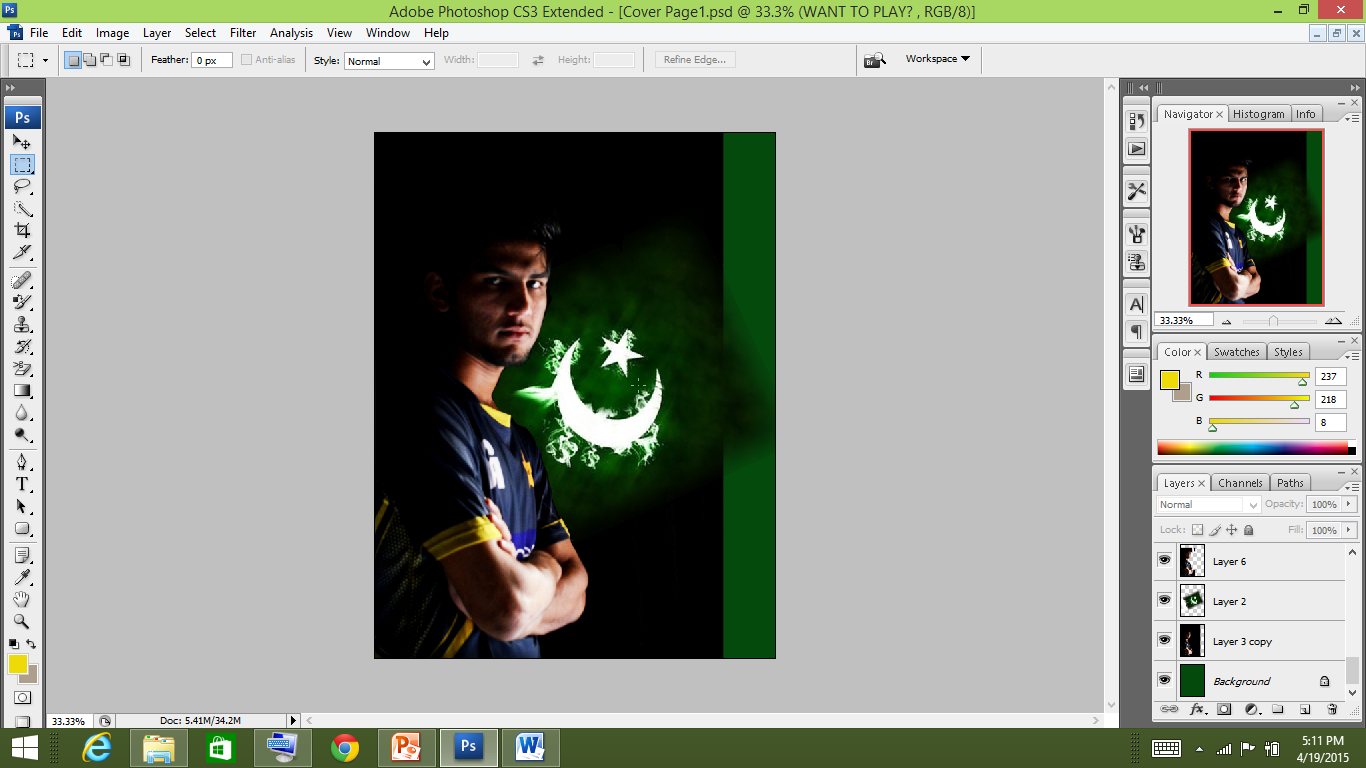Screen dimensions: 1366x768
Task: Select the Lasso tool
Action: point(22,186)
